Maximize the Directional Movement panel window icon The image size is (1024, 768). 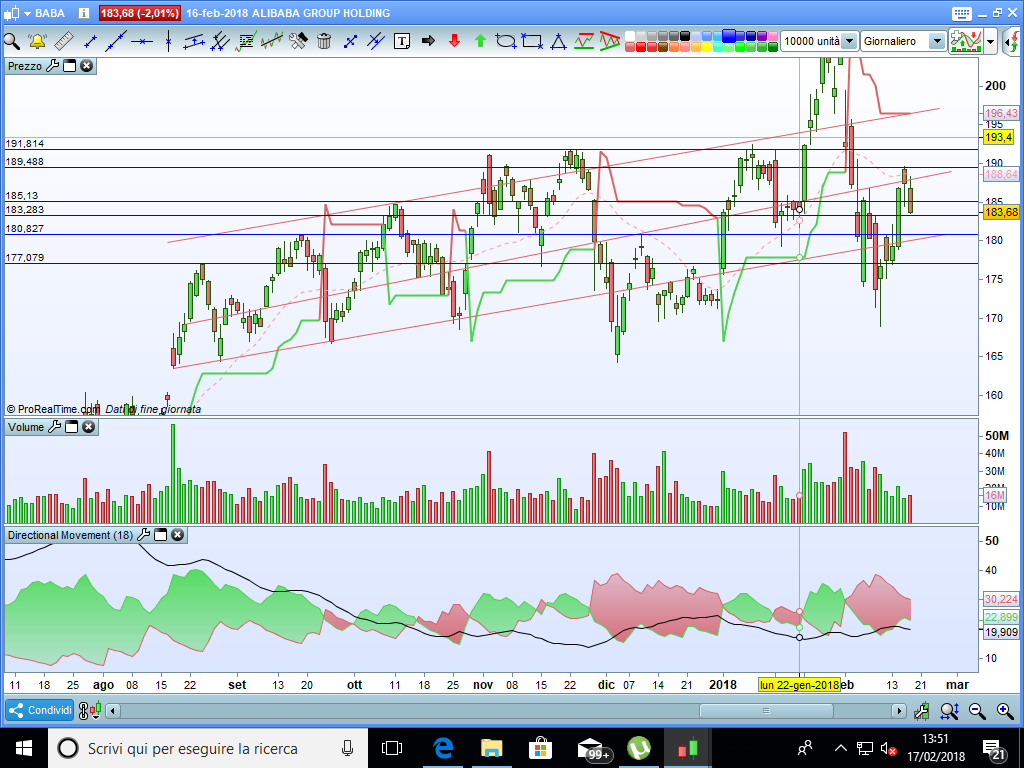(160, 535)
